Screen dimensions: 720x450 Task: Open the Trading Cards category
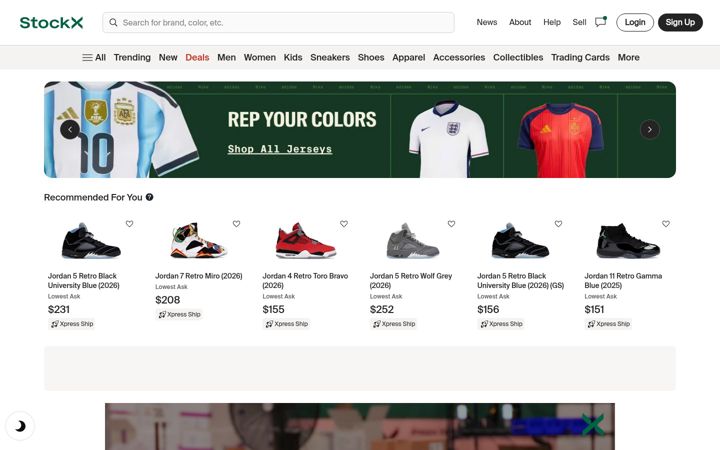580,57
